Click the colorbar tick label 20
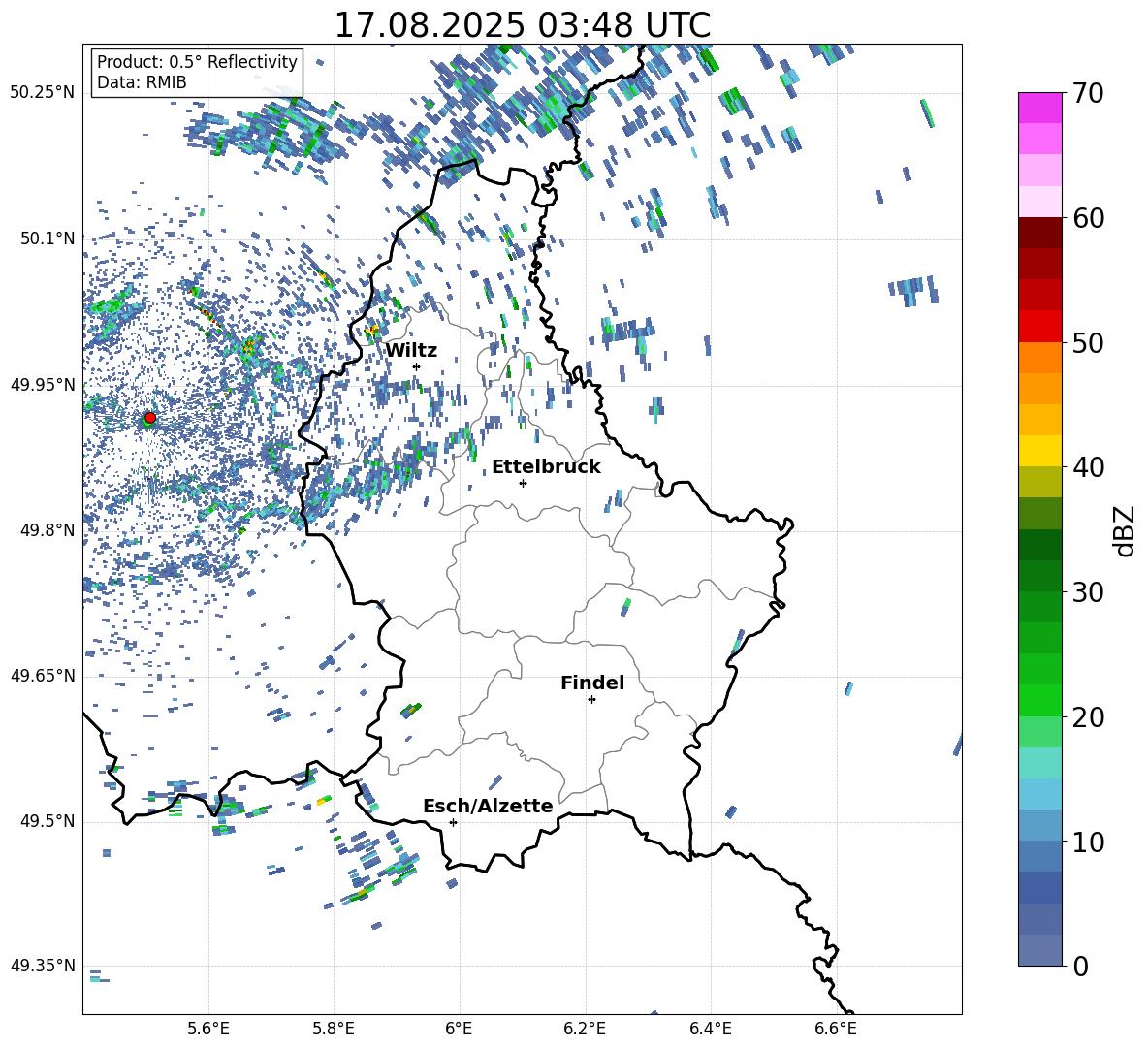This screenshot has width=1148, height=1048. tap(1088, 717)
